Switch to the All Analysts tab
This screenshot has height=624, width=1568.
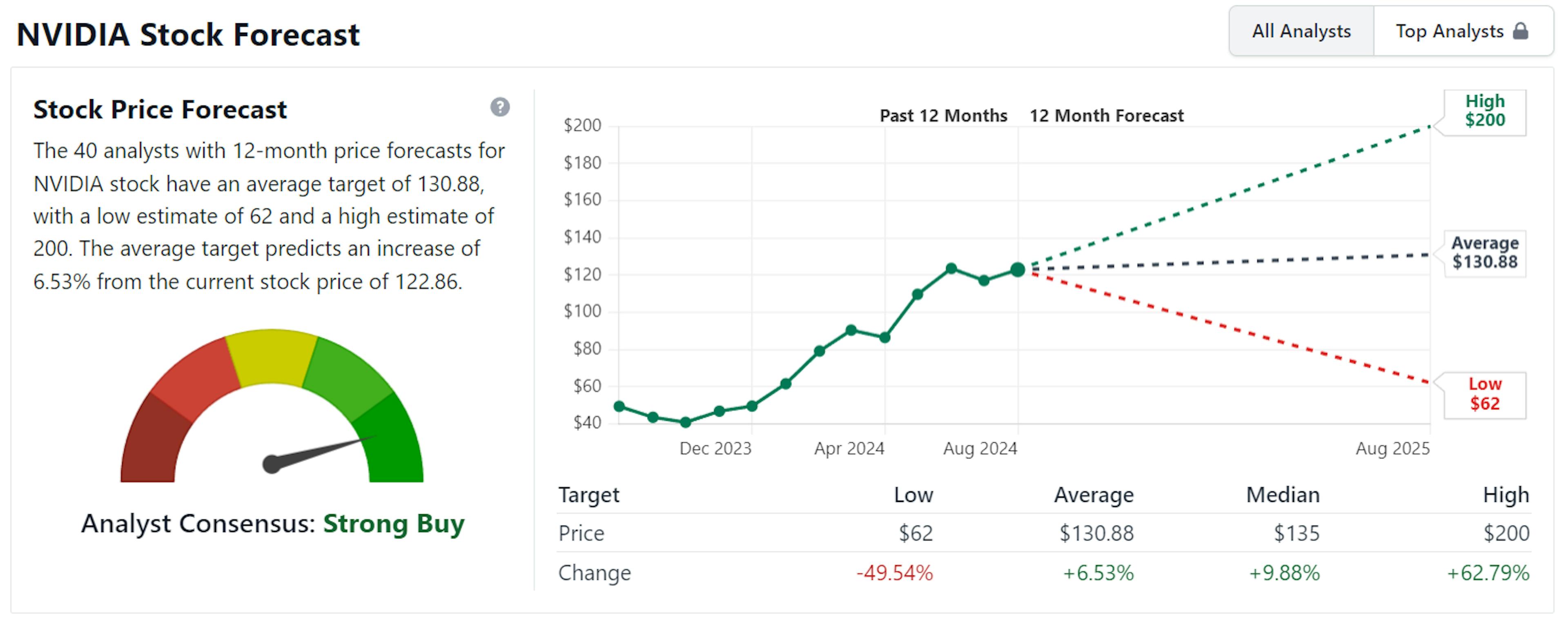[1301, 31]
